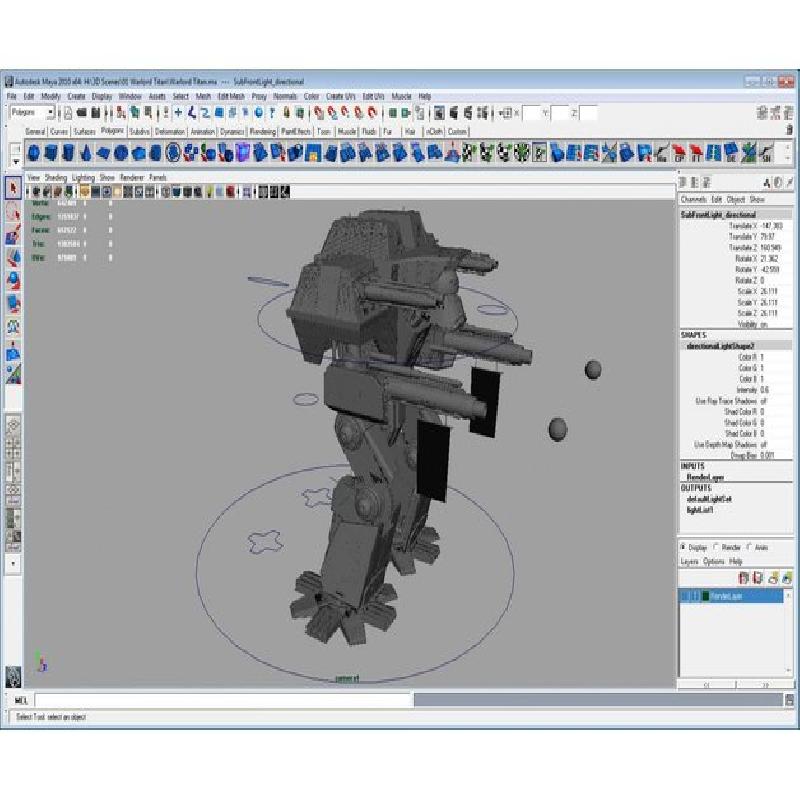Open the Layers menu in layer editor
This screenshot has width=800, height=800.
point(689,561)
